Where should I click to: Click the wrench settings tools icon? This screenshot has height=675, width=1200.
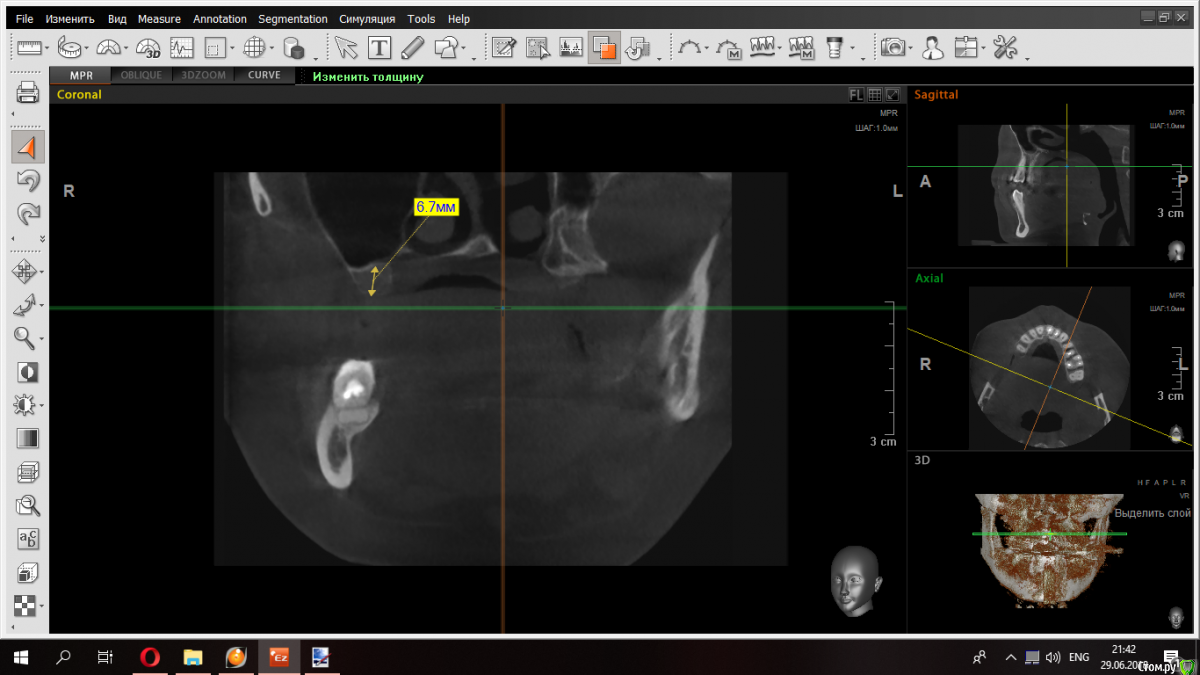tap(1004, 47)
